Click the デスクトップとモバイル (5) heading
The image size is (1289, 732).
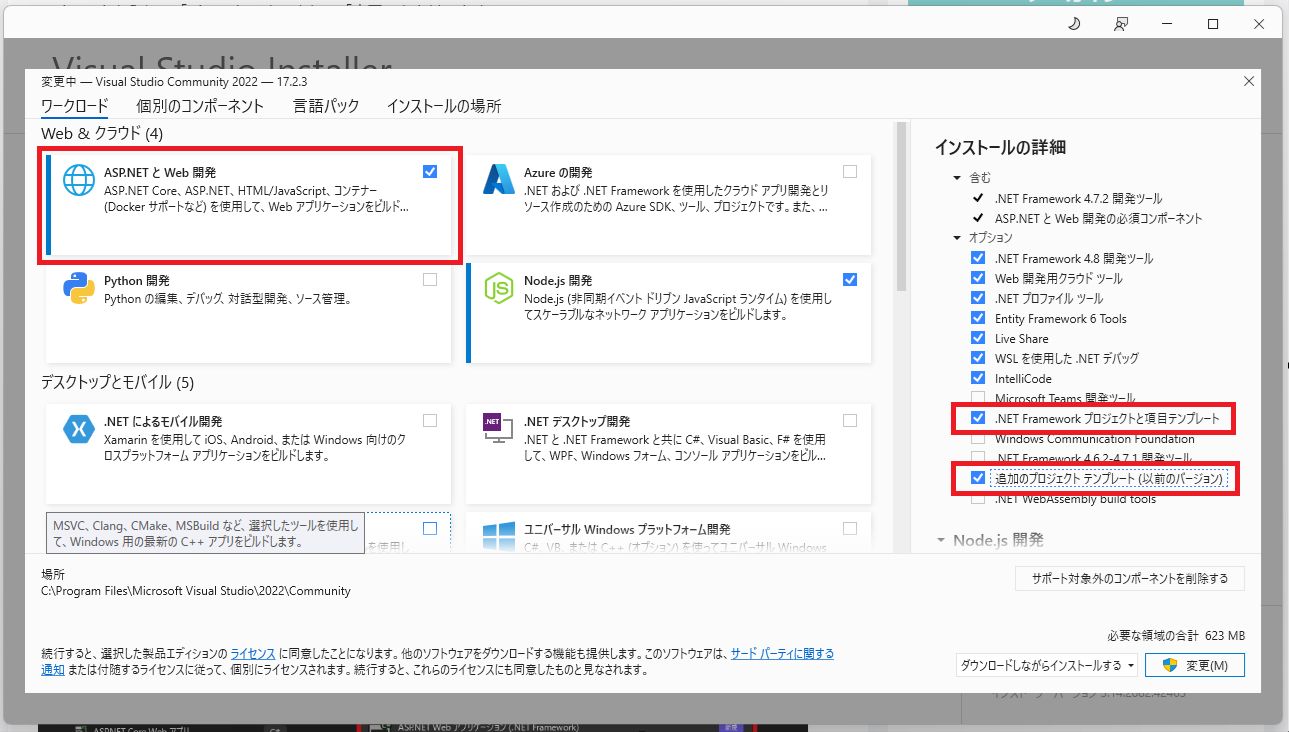117,382
